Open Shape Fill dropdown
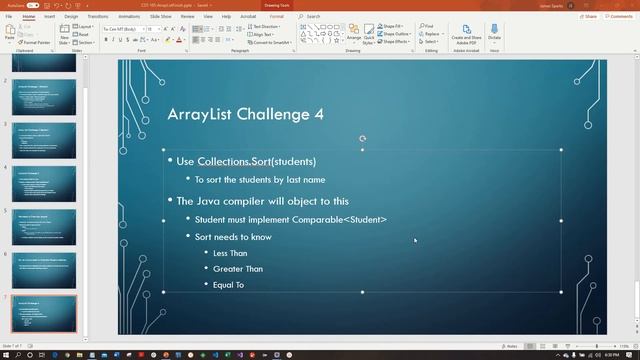The height and width of the screenshot is (360, 640). coord(390,27)
